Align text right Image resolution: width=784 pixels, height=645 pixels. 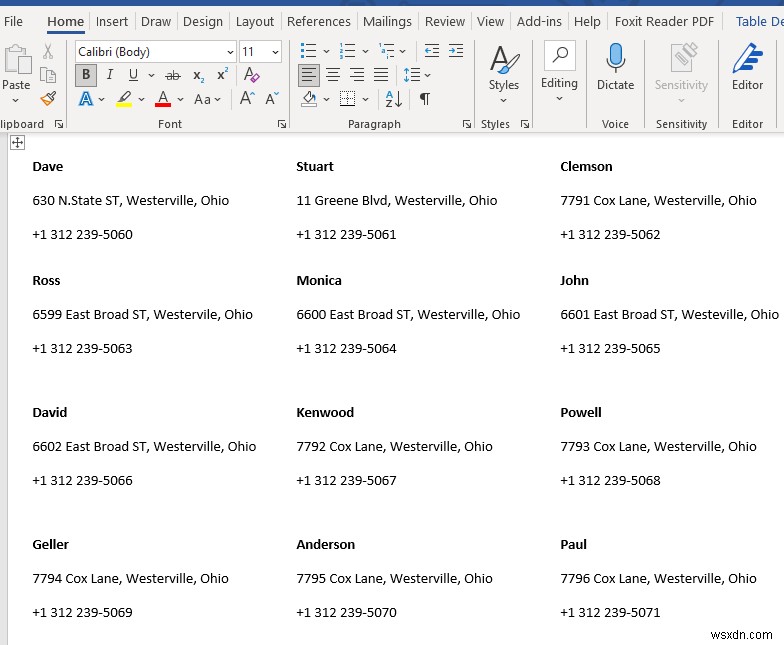click(x=357, y=75)
